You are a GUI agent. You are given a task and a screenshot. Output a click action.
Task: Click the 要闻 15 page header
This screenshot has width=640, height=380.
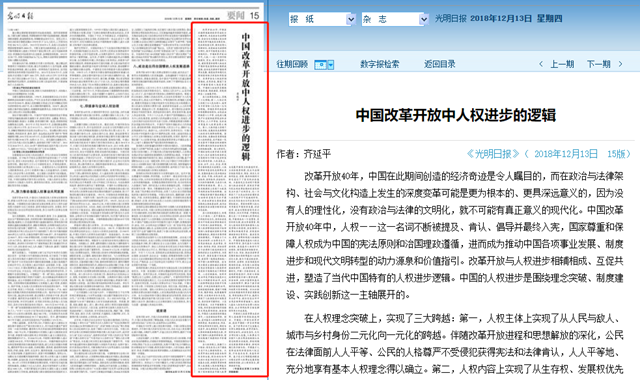click(x=243, y=16)
